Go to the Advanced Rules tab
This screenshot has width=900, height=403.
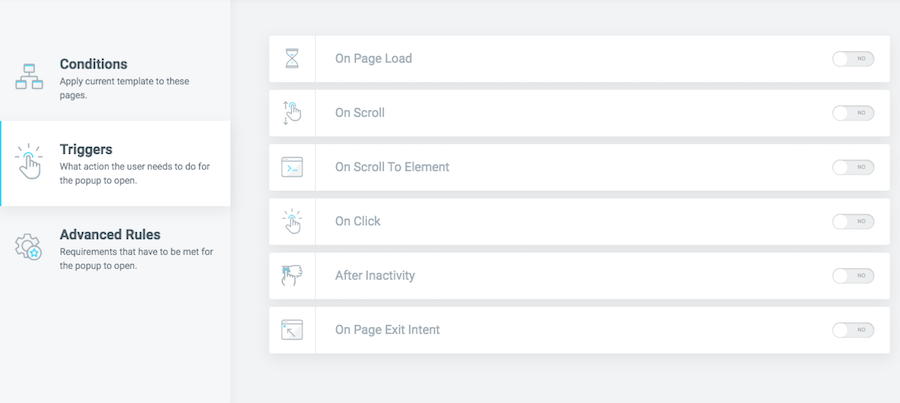tap(115, 249)
